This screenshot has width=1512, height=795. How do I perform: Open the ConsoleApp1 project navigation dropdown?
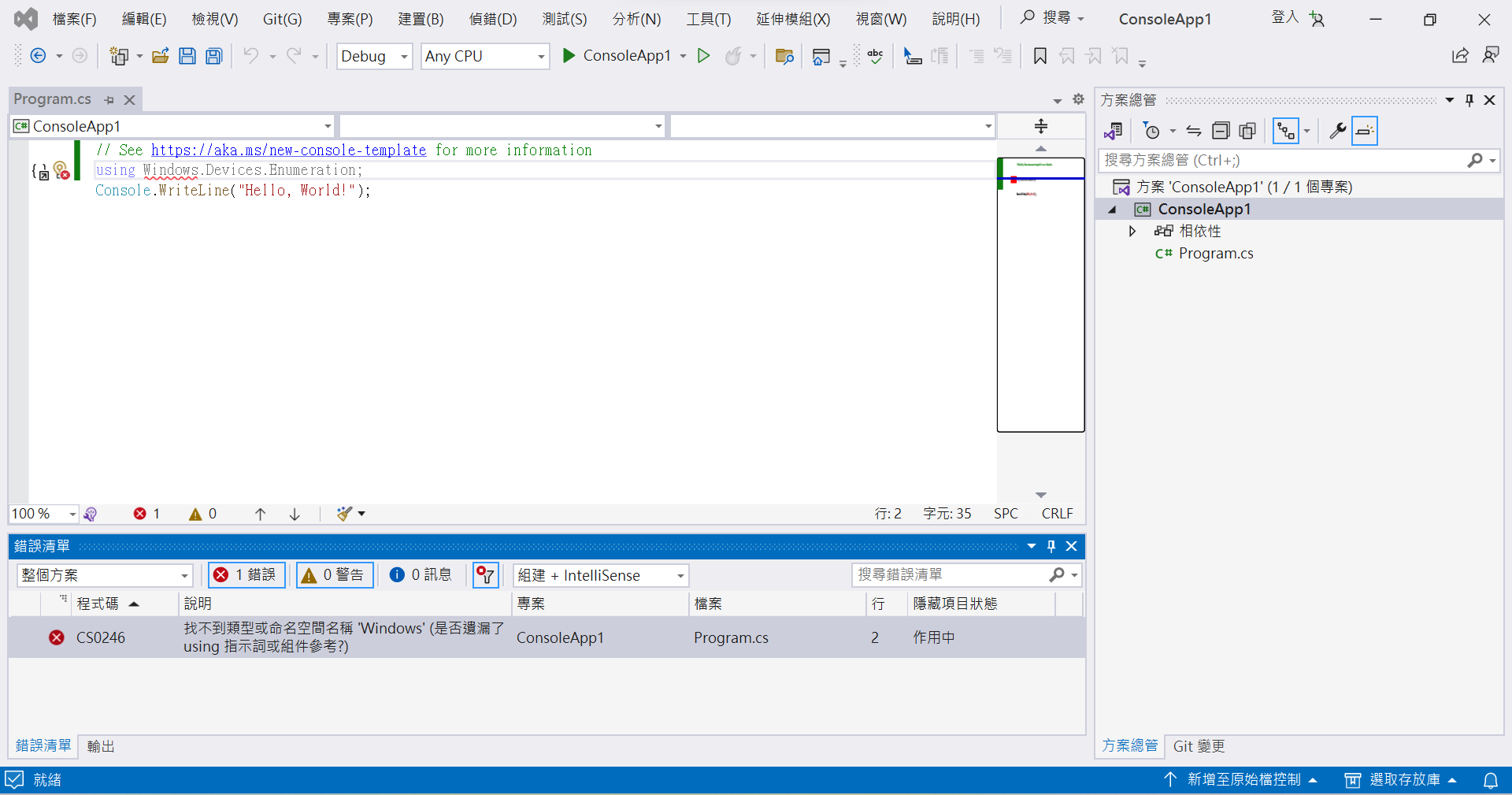coord(172,126)
